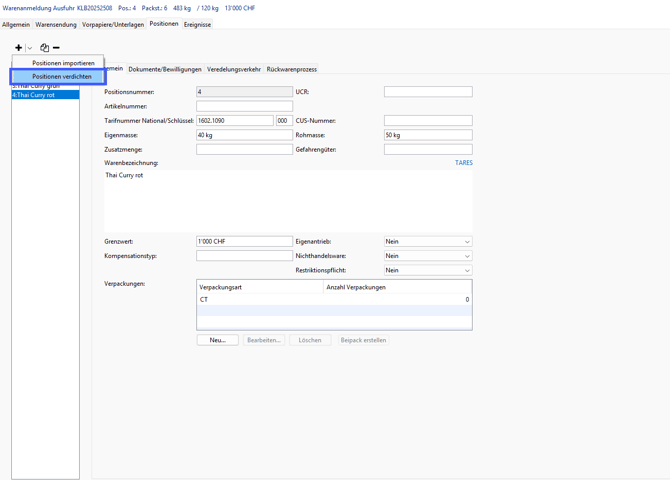The image size is (670, 480).
Task: Click the UCR input field
Action: coord(428,91)
